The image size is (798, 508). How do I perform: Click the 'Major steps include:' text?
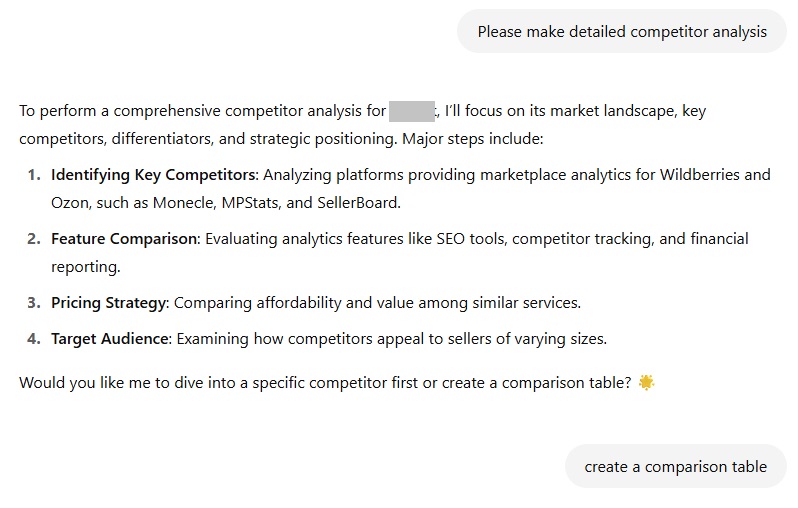[473, 139]
